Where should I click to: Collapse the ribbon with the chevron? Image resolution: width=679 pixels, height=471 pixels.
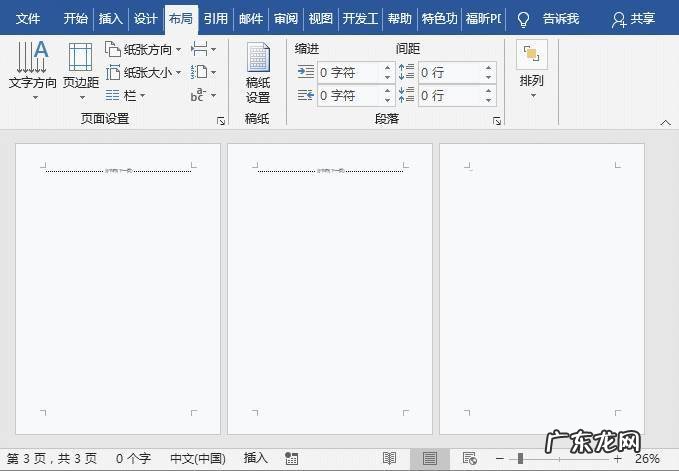(x=666, y=123)
